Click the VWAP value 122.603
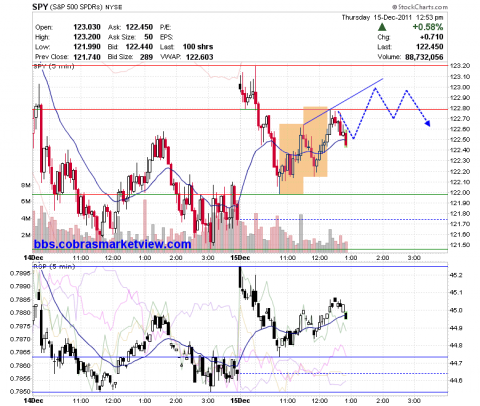The width and height of the screenshot is (480, 406). pyautogui.click(x=199, y=57)
